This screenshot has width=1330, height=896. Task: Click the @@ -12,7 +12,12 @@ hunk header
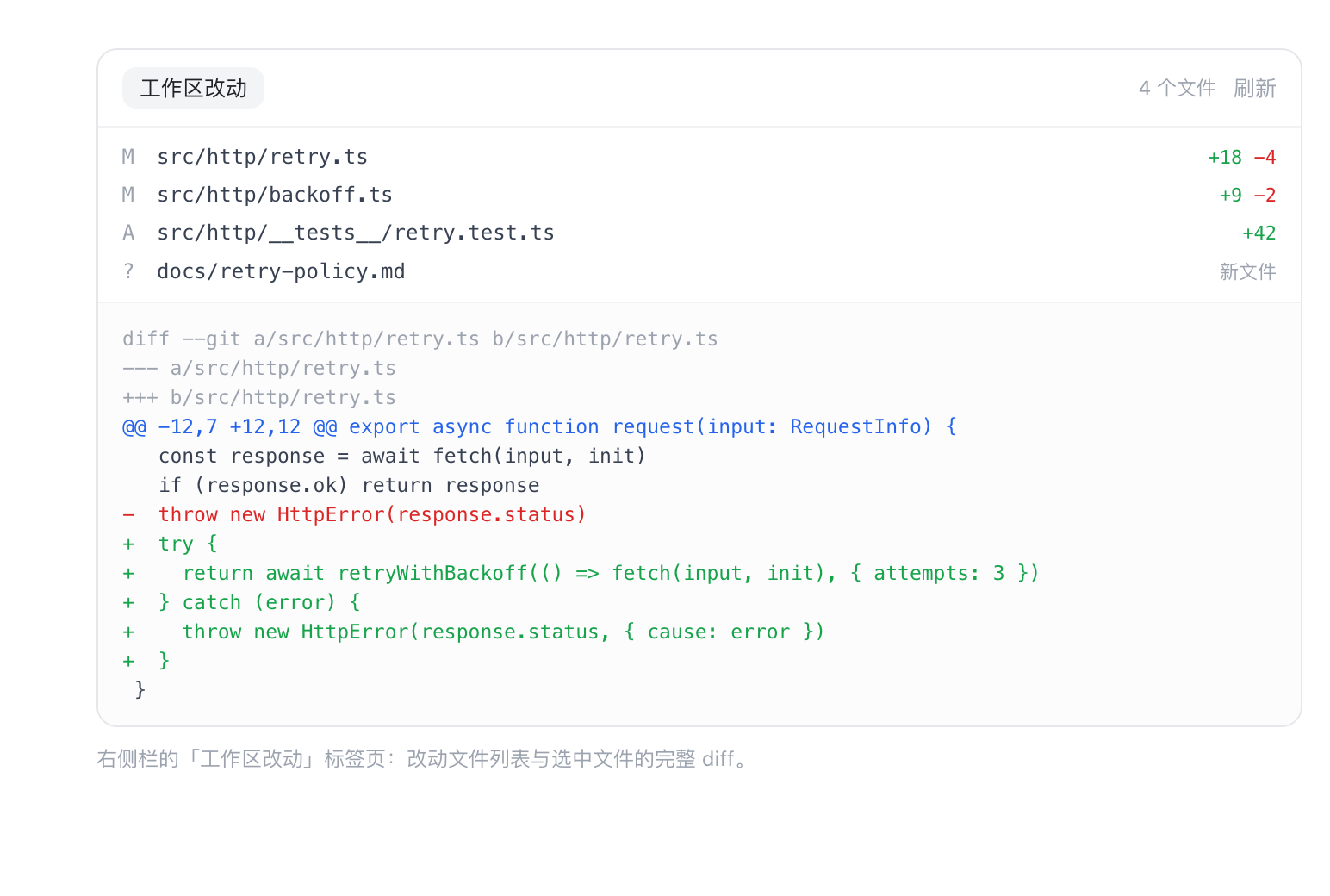pyautogui.click(x=539, y=426)
